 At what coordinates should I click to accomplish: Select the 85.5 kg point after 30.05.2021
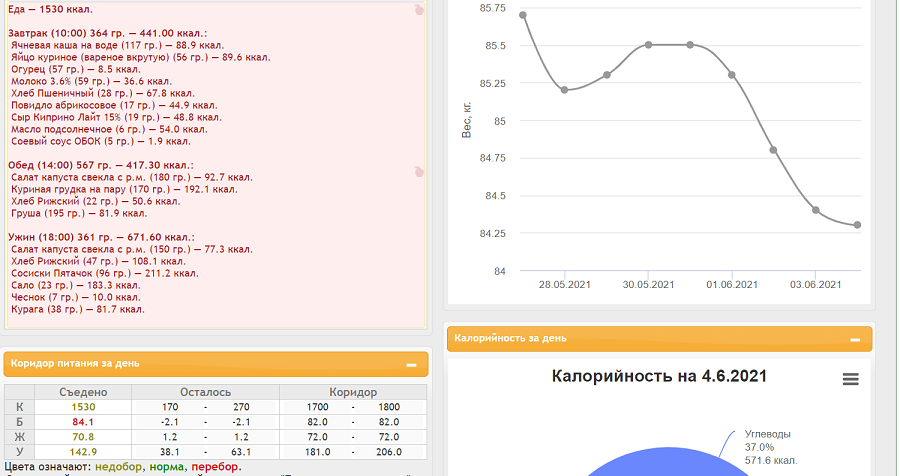[x=690, y=45]
